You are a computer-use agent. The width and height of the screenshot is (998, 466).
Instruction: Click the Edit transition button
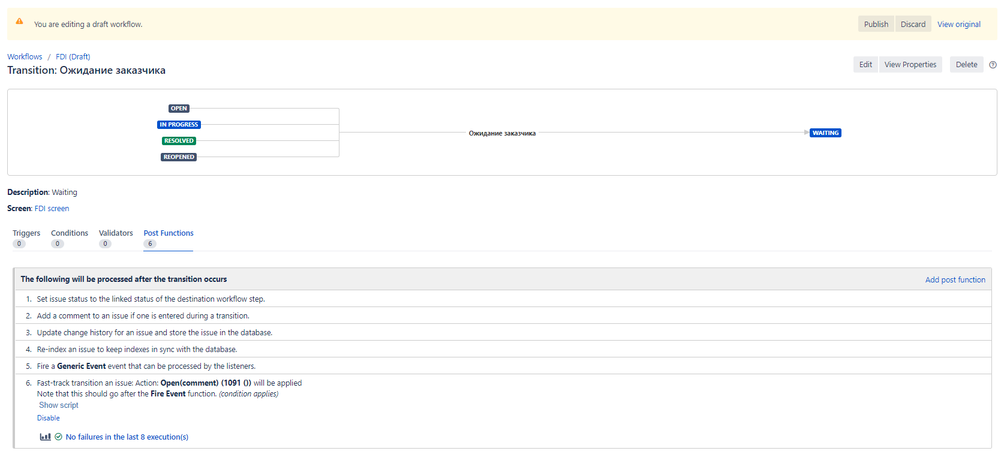(866, 64)
